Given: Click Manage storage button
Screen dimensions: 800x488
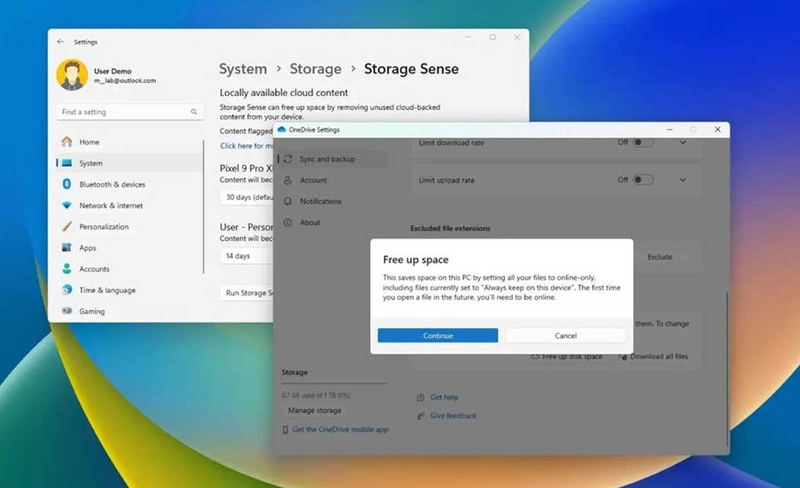Looking at the screenshot, I should 314,410.
